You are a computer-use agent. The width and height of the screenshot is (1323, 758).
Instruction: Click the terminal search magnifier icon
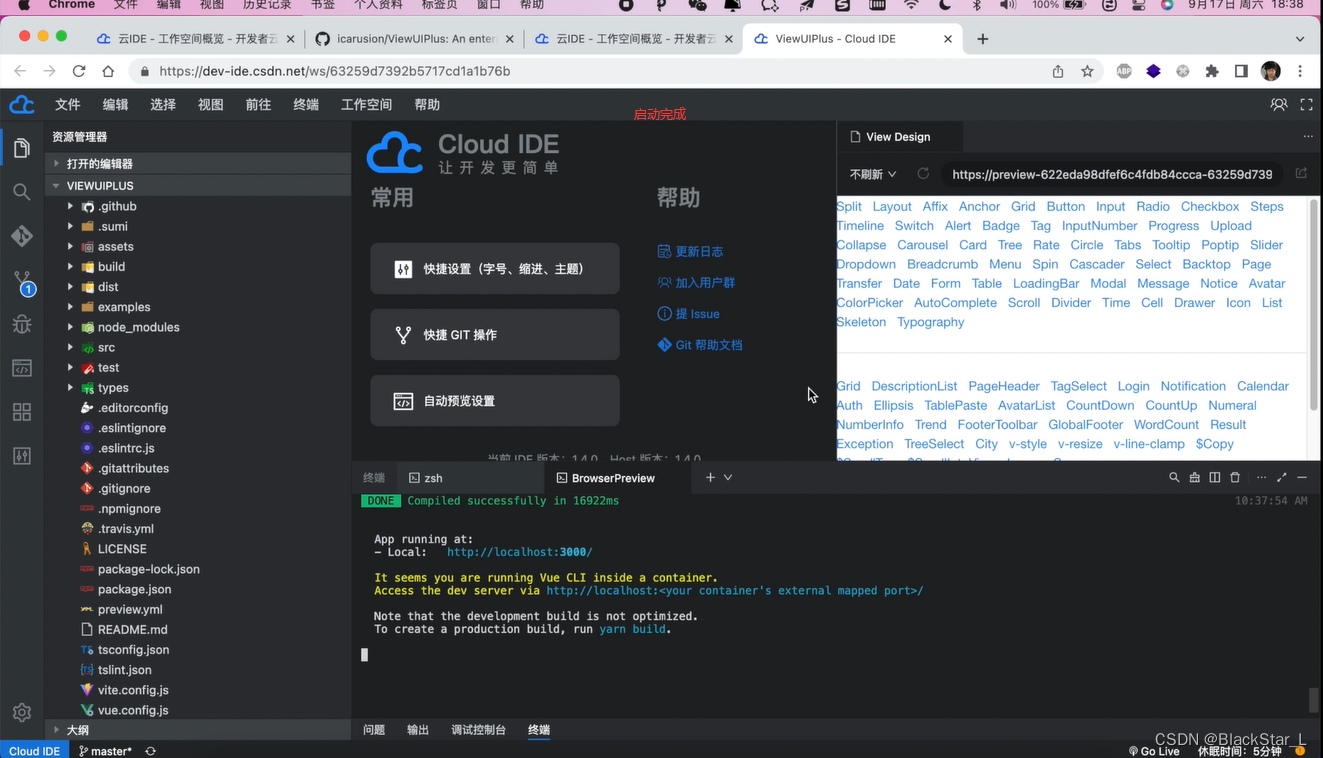pos(1174,478)
